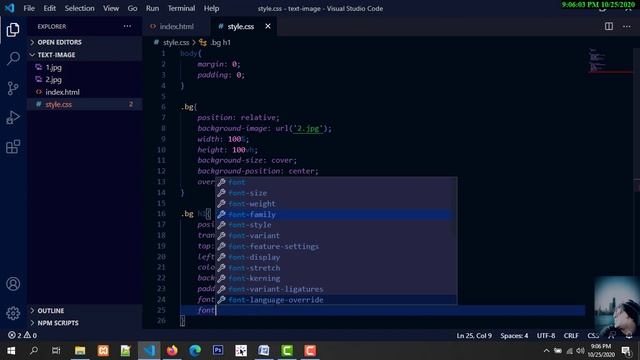Image resolution: width=640 pixels, height=360 pixels.
Task: Pick the highlighted font-family suggestion
Action: [x=336, y=214]
